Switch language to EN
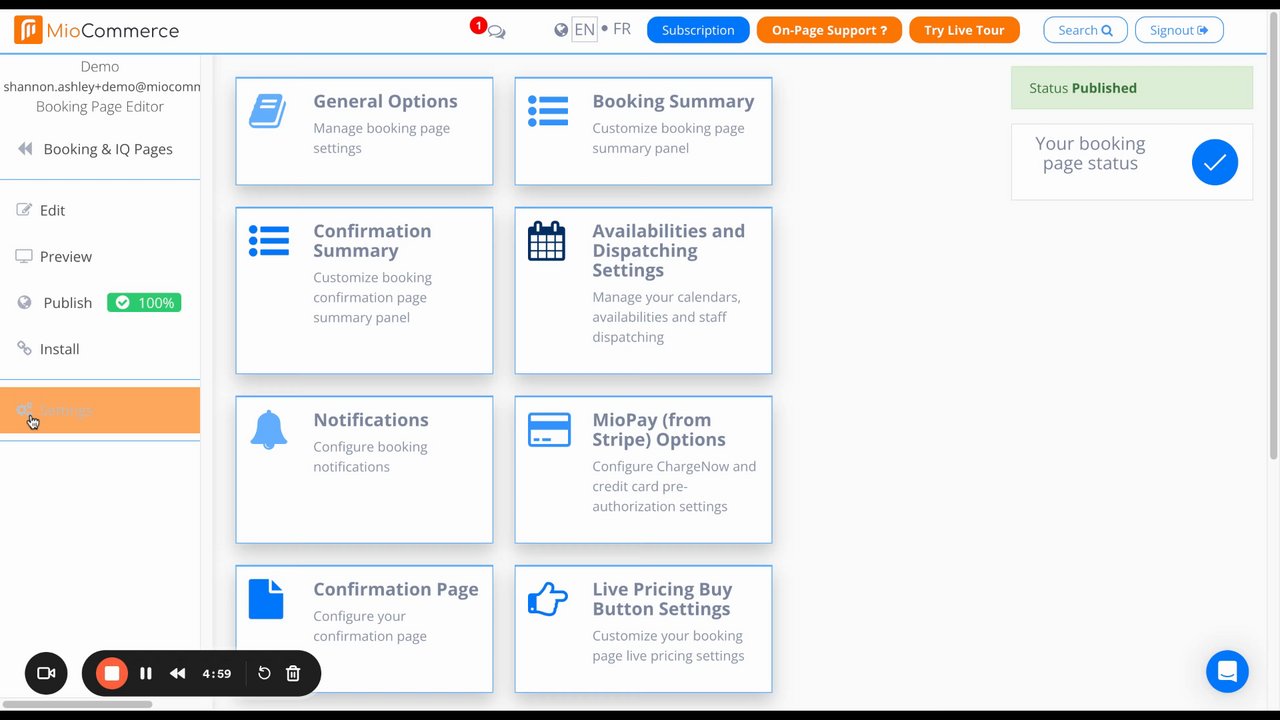The image size is (1280, 720). [584, 30]
